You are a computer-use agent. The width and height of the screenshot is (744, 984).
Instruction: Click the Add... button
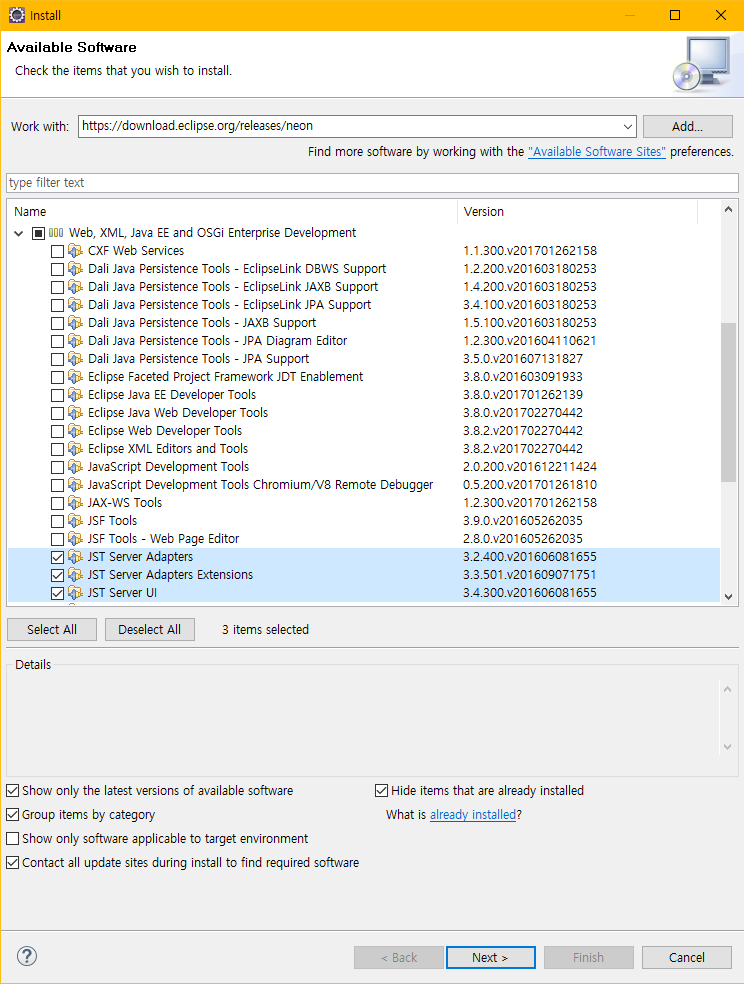[688, 126]
